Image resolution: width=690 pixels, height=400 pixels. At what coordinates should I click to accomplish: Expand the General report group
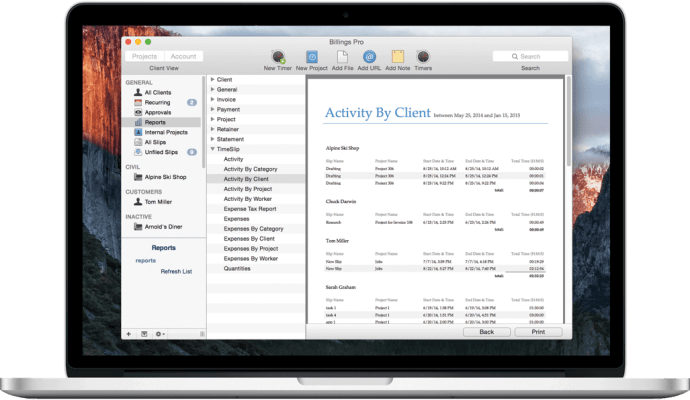point(212,89)
